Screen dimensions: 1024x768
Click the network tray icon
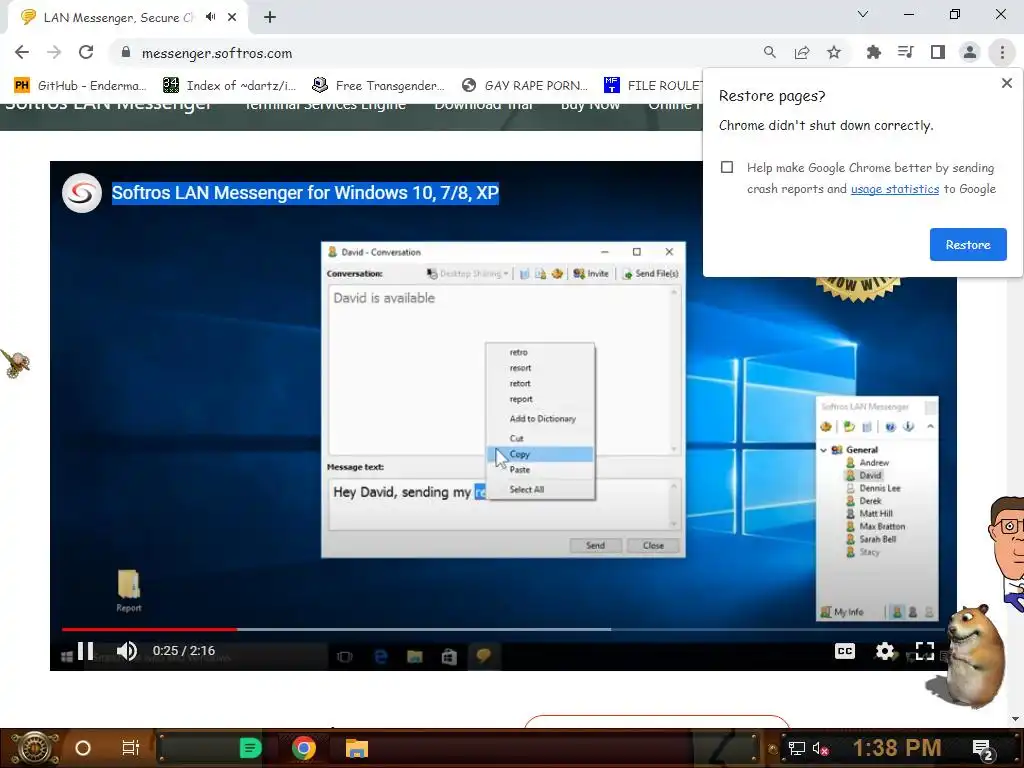(796, 748)
